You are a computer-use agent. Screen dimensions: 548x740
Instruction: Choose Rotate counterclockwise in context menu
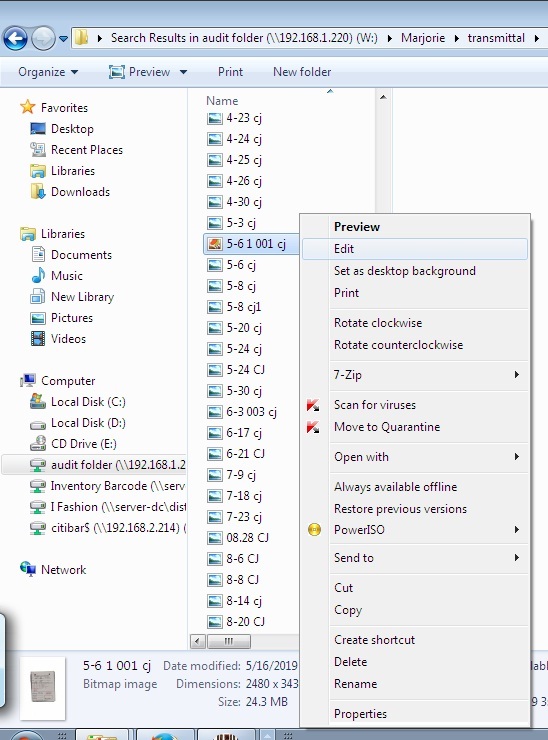click(414, 345)
